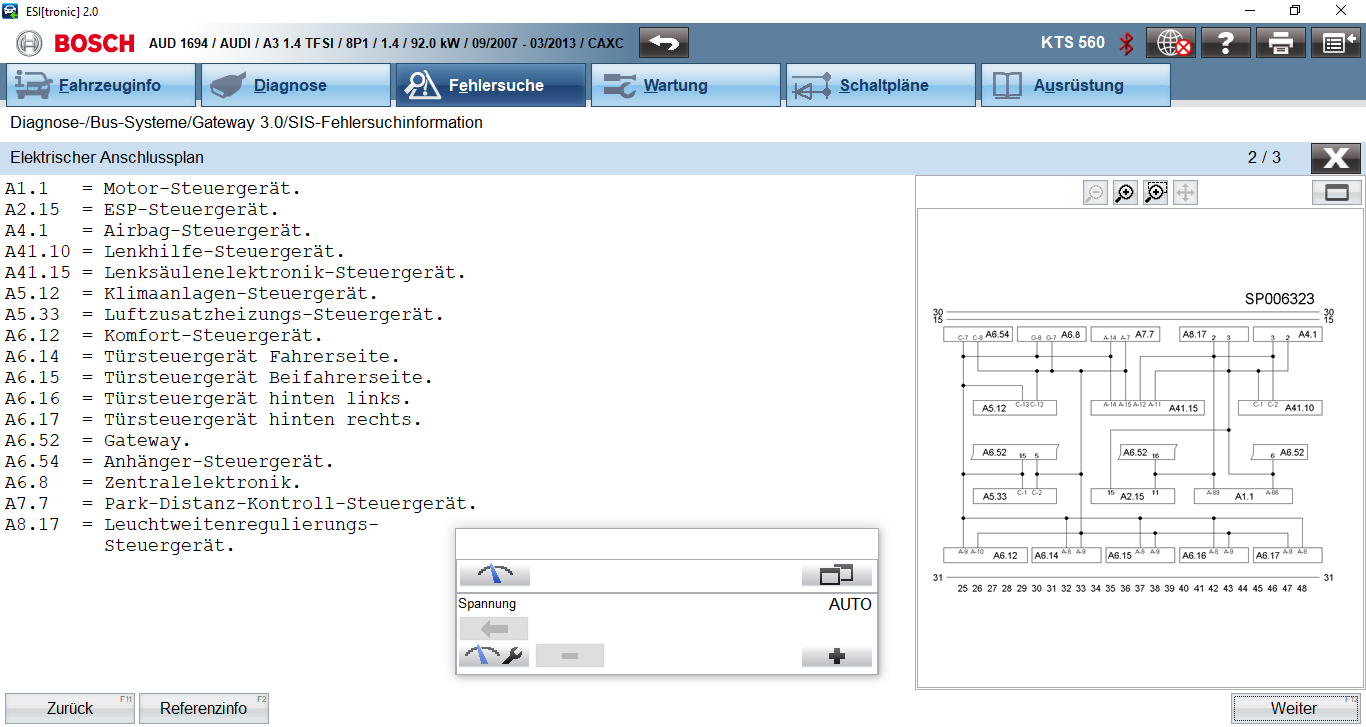
Task: Open multimeter settings with the wrench gauge icon
Action: [494, 656]
